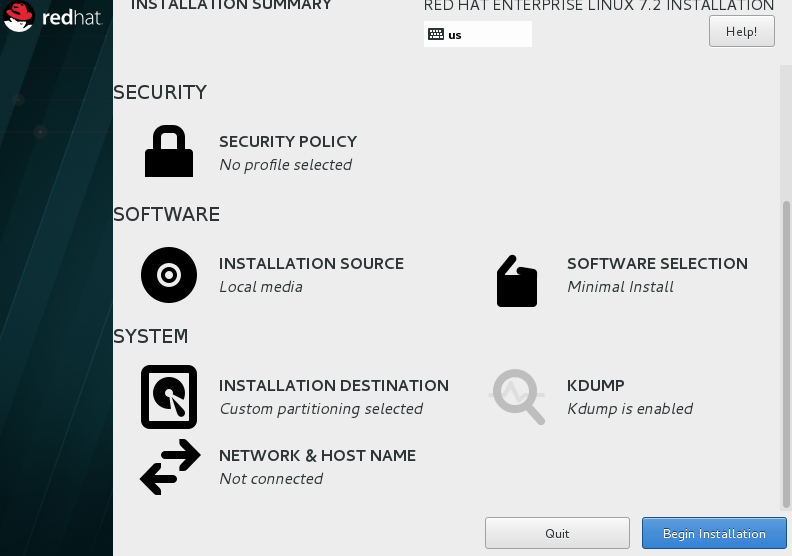Click 'Local media' status text
Viewport: 792px width, 556px height.
click(x=261, y=287)
